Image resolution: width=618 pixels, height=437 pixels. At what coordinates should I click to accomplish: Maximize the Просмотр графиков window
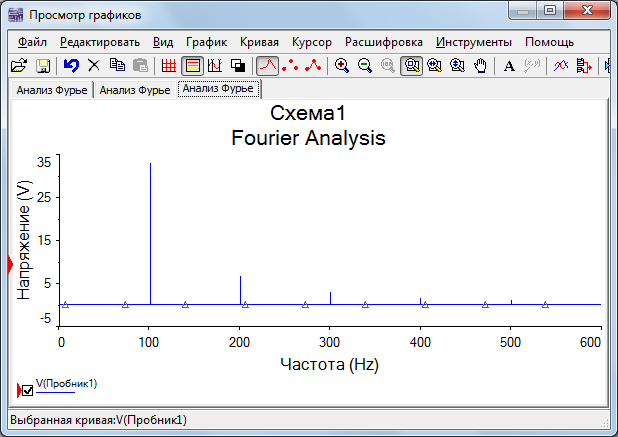pos(550,10)
